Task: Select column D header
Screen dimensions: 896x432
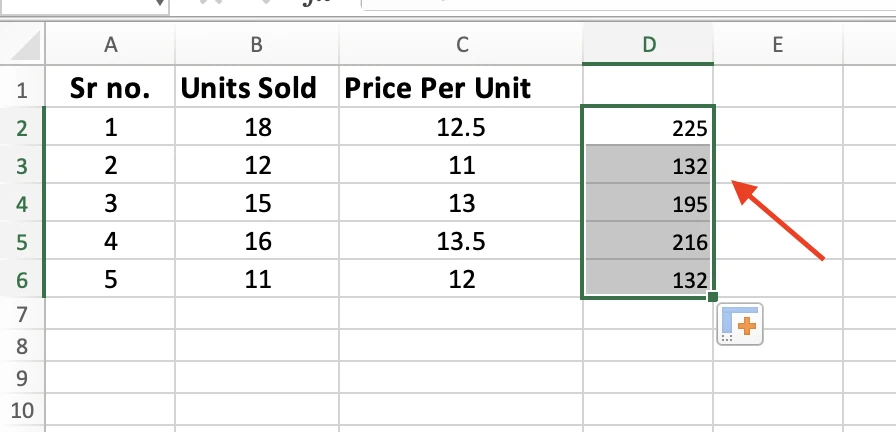Action: (x=648, y=44)
